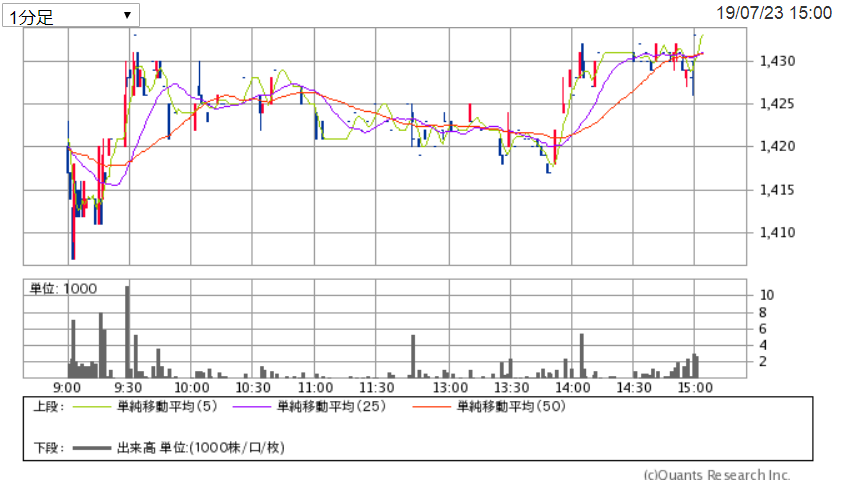Click the volume axis label 4
Screen dimensions: 853x489
763,345
